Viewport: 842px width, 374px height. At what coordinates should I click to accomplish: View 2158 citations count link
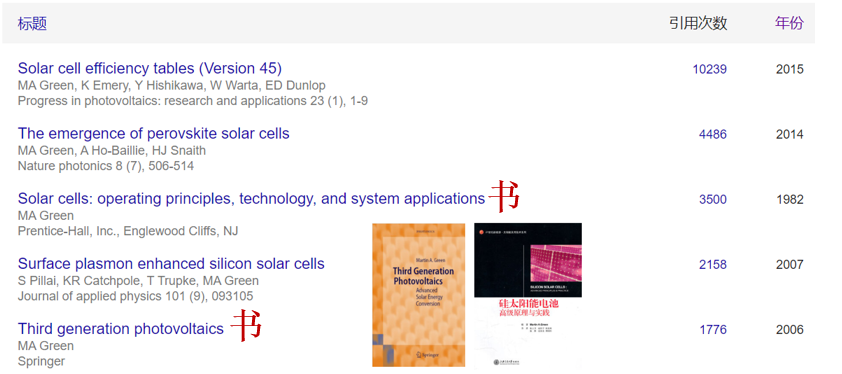[713, 264]
